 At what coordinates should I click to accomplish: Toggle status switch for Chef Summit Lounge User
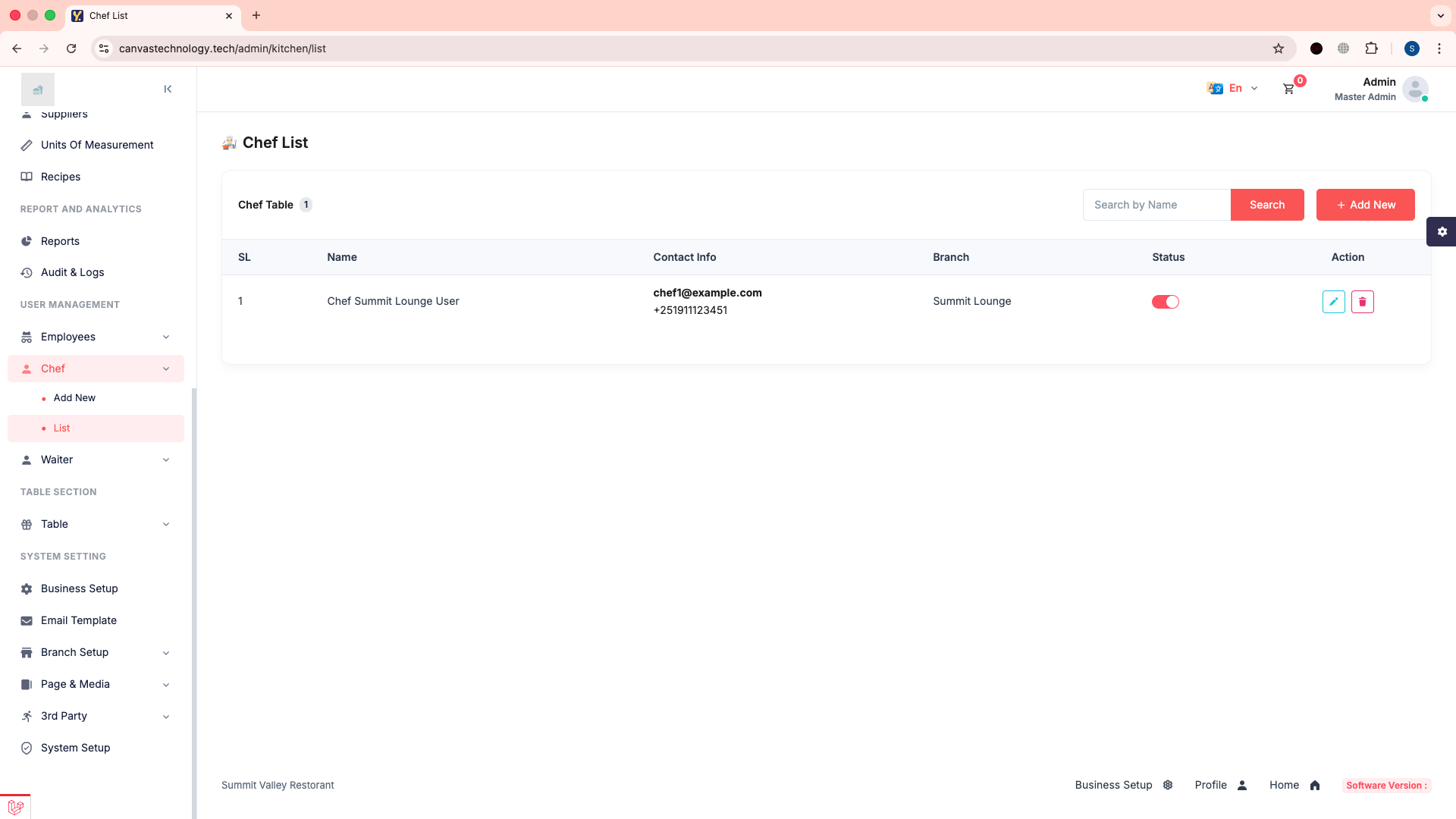(1165, 302)
